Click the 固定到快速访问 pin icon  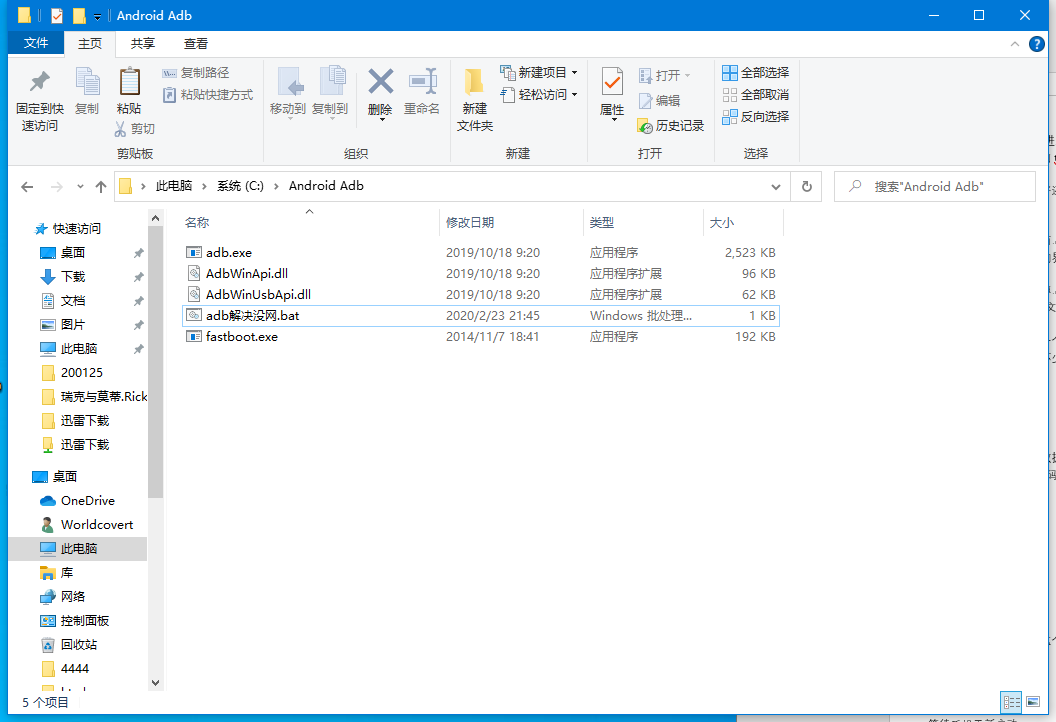click(40, 82)
